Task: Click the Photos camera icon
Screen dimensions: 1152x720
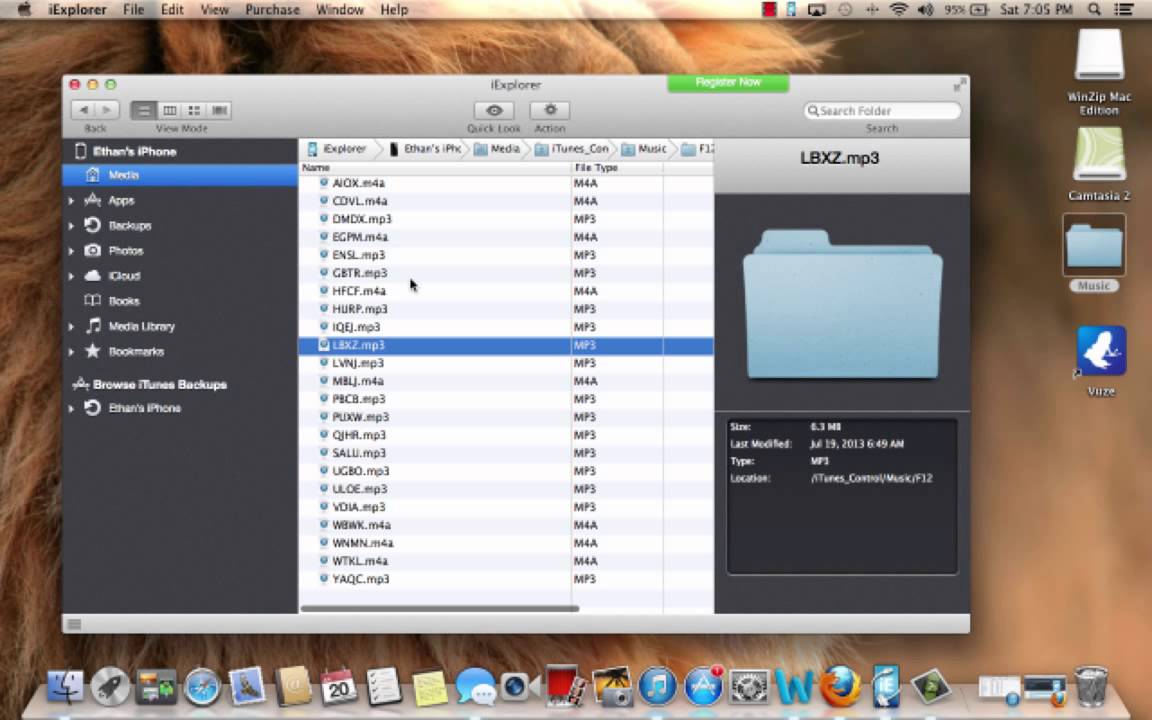Action: coord(93,251)
